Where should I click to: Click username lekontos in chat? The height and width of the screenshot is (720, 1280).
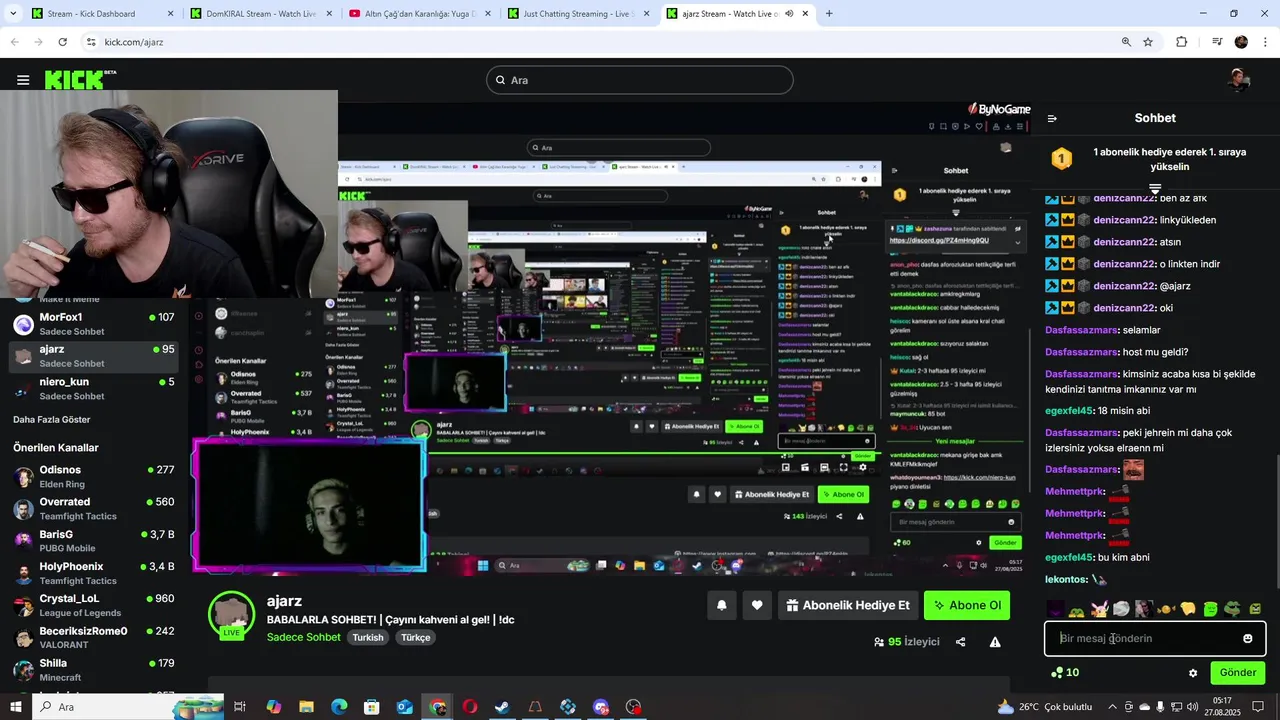pyautogui.click(x=1066, y=580)
